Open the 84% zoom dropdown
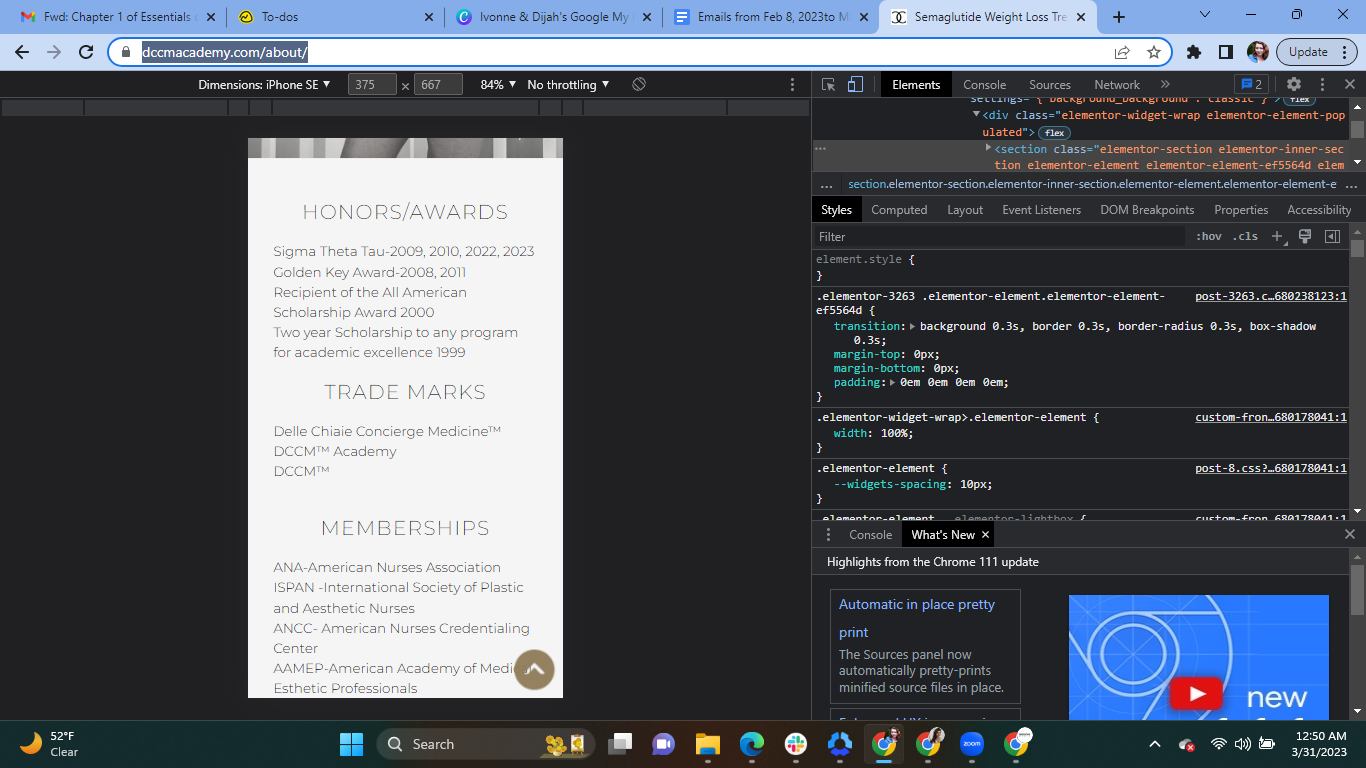The image size is (1366, 768). (x=498, y=85)
